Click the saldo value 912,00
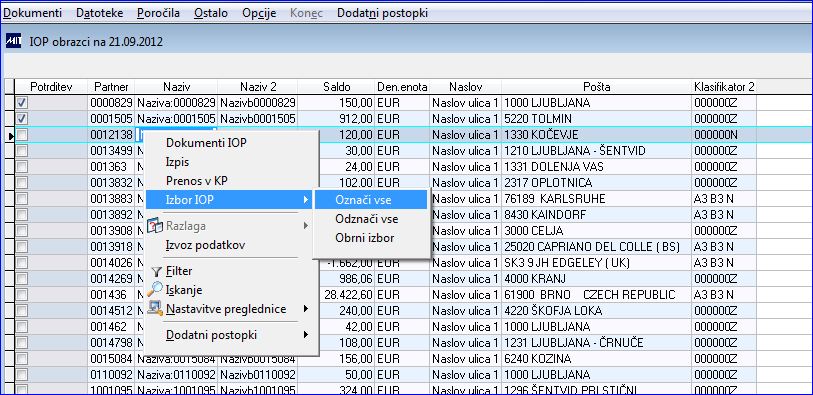Image resolution: width=813 pixels, height=395 pixels. click(337, 119)
